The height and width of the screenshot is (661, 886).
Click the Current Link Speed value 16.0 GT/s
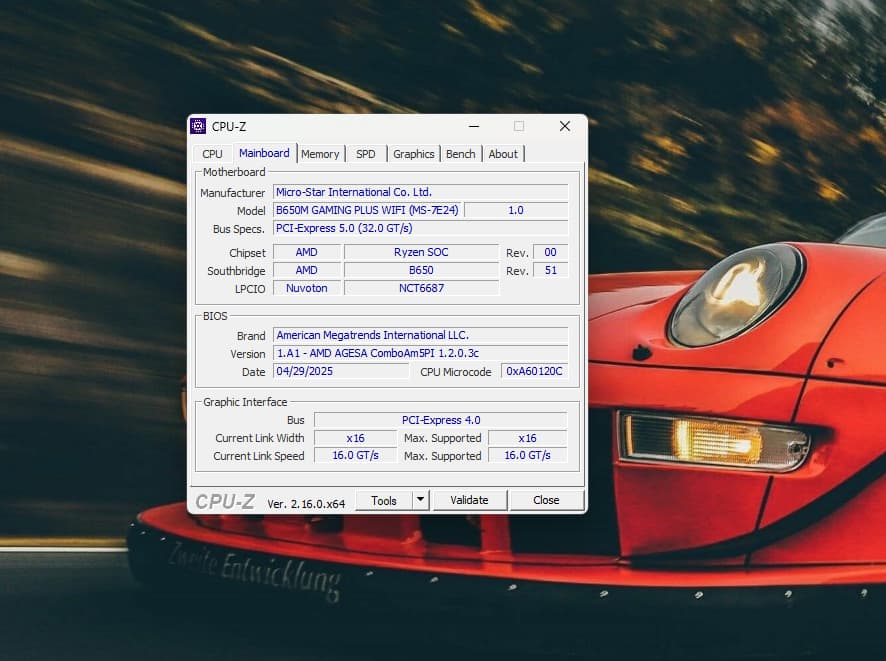point(355,455)
